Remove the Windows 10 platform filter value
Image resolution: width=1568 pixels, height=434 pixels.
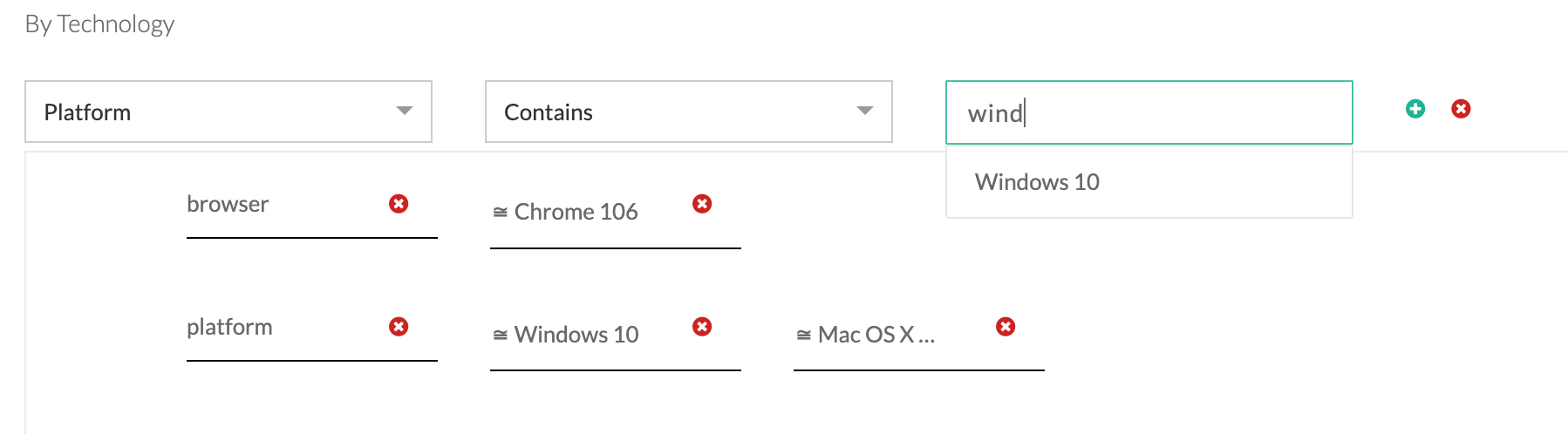click(x=702, y=327)
